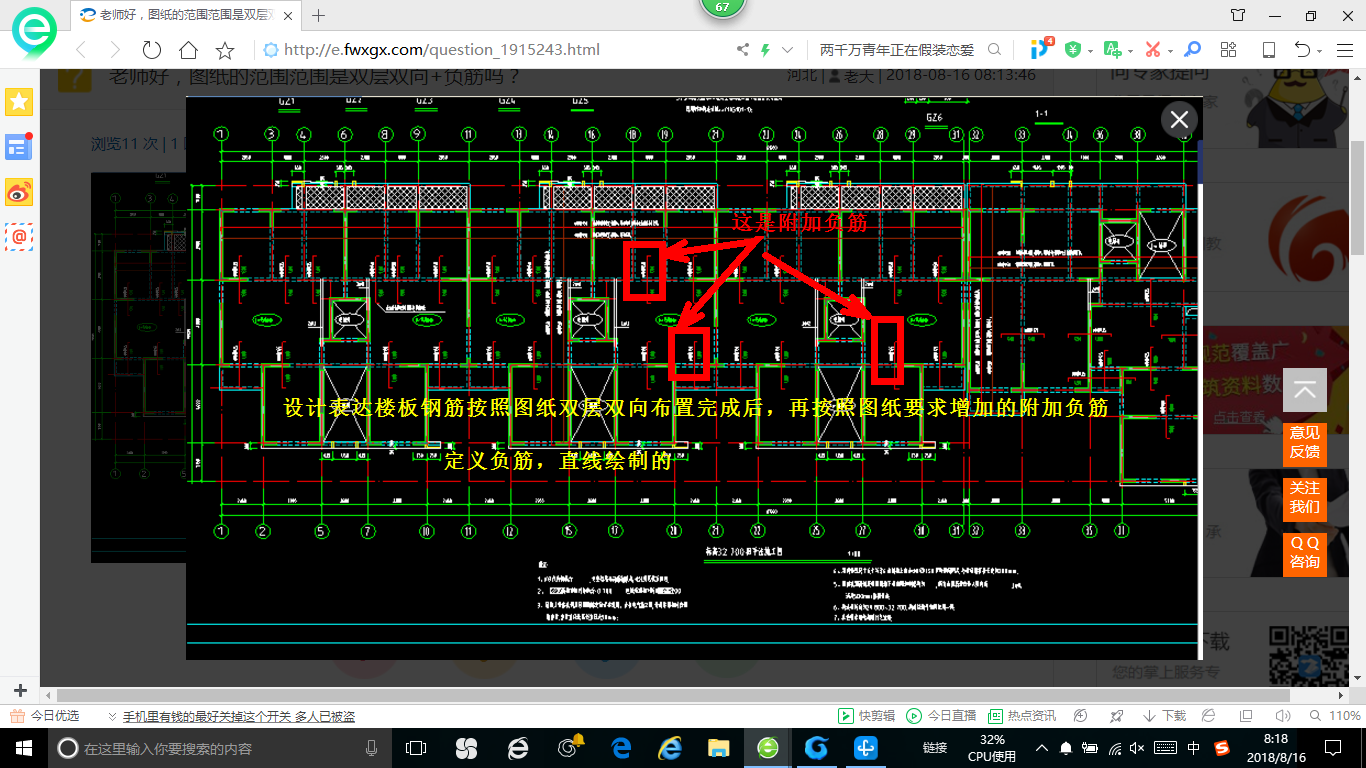Open the 下载 downloads manager
The image size is (1366, 768).
[x=1164, y=716]
